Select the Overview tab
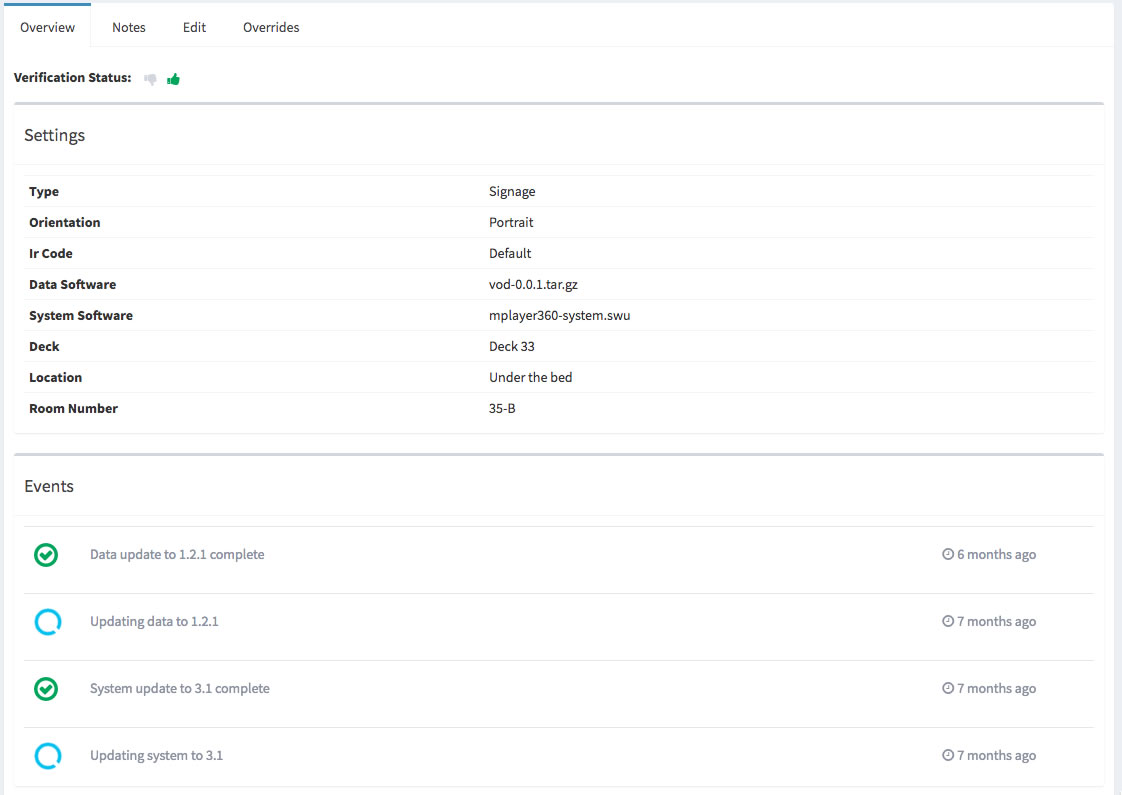The image size is (1122, 795). tap(48, 27)
